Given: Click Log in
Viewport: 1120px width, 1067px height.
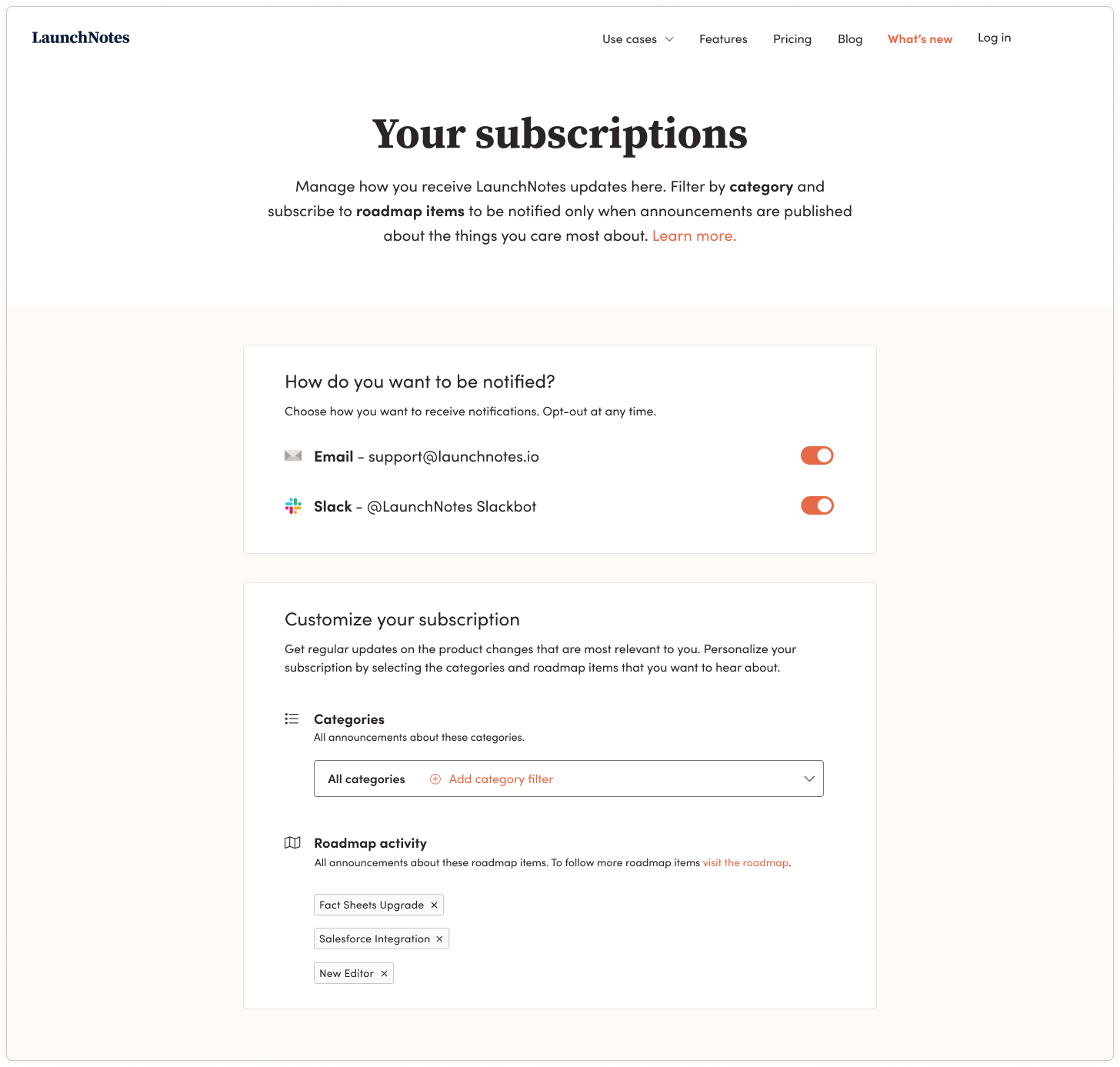Looking at the screenshot, I should point(994,38).
